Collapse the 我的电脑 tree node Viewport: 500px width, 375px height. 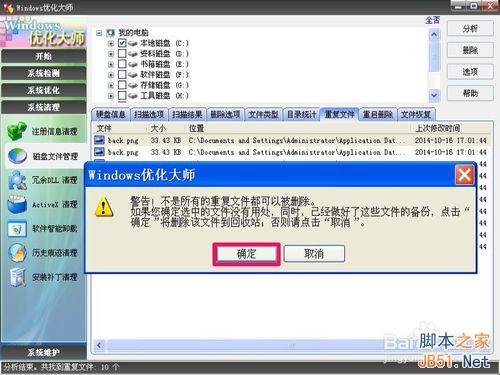(x=99, y=33)
